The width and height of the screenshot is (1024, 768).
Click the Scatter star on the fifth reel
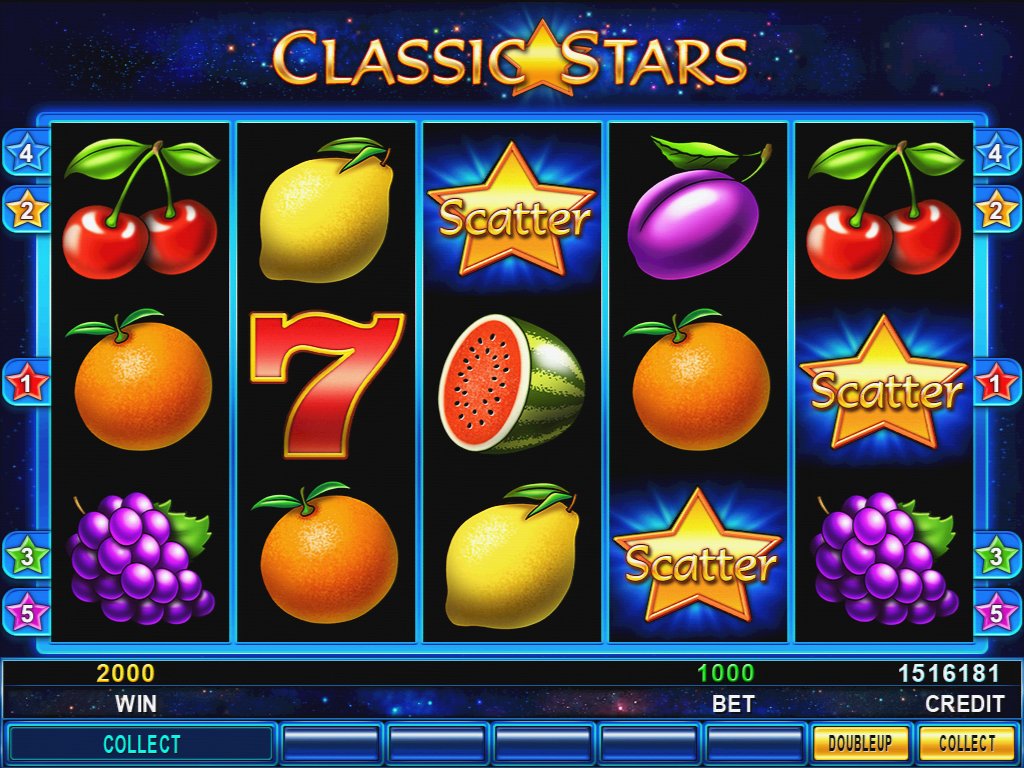tap(884, 383)
